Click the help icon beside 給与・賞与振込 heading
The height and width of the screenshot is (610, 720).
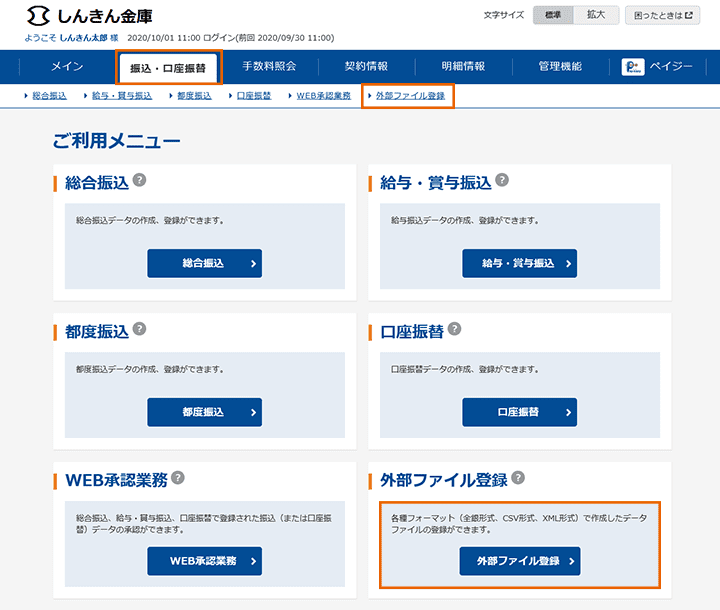tap(502, 180)
